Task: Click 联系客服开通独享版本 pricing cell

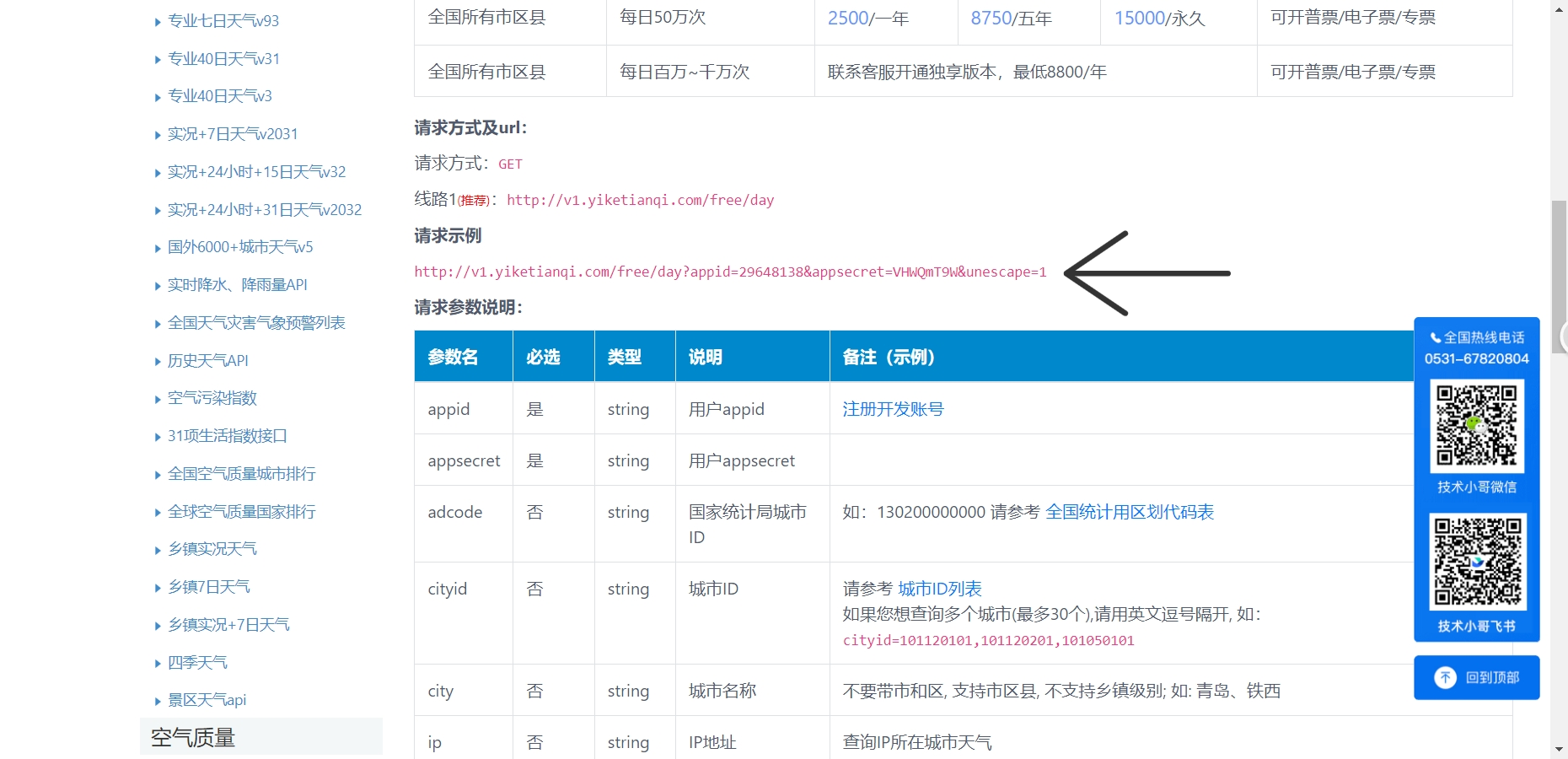Action: point(1036,72)
